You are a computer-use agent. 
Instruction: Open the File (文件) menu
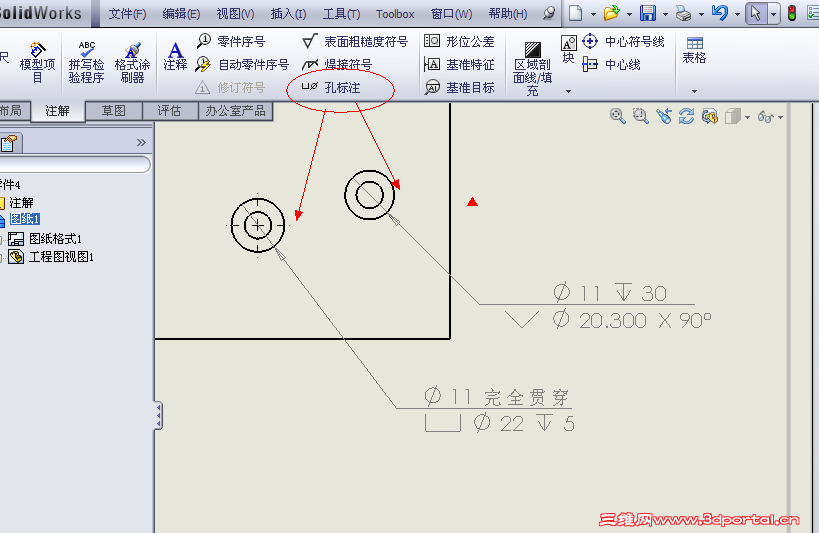click(127, 14)
